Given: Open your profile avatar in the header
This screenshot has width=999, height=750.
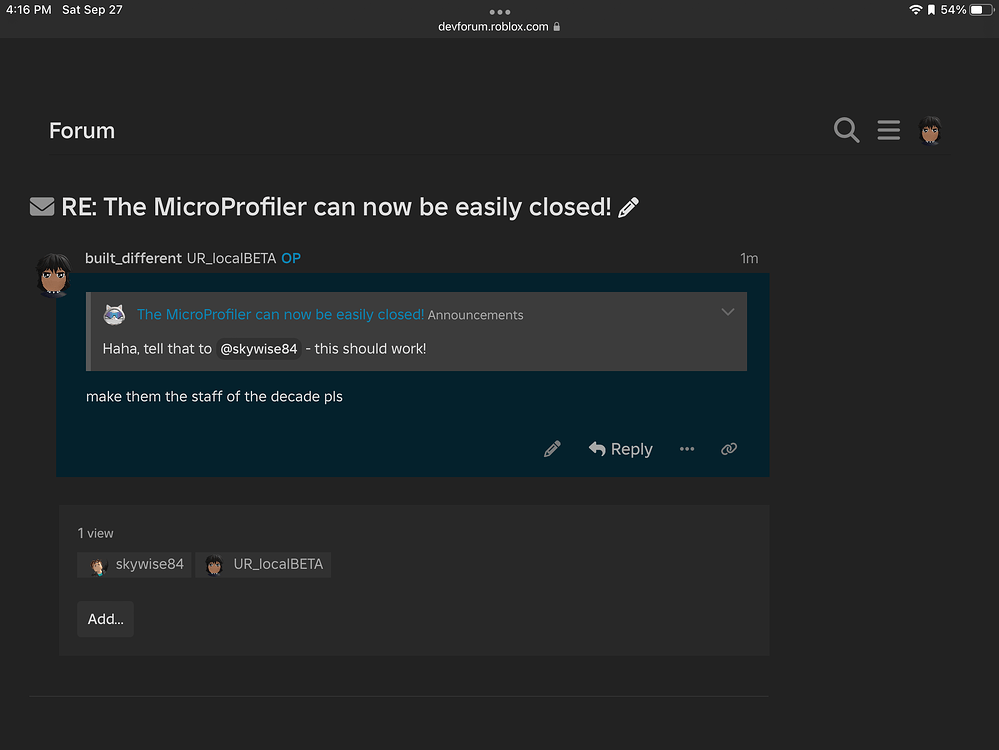Looking at the screenshot, I should point(930,131).
